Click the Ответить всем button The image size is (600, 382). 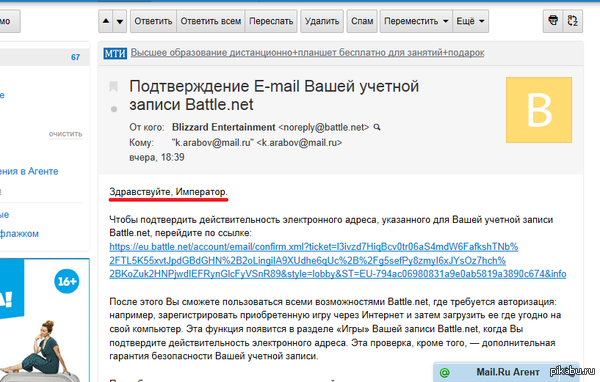coord(210,21)
